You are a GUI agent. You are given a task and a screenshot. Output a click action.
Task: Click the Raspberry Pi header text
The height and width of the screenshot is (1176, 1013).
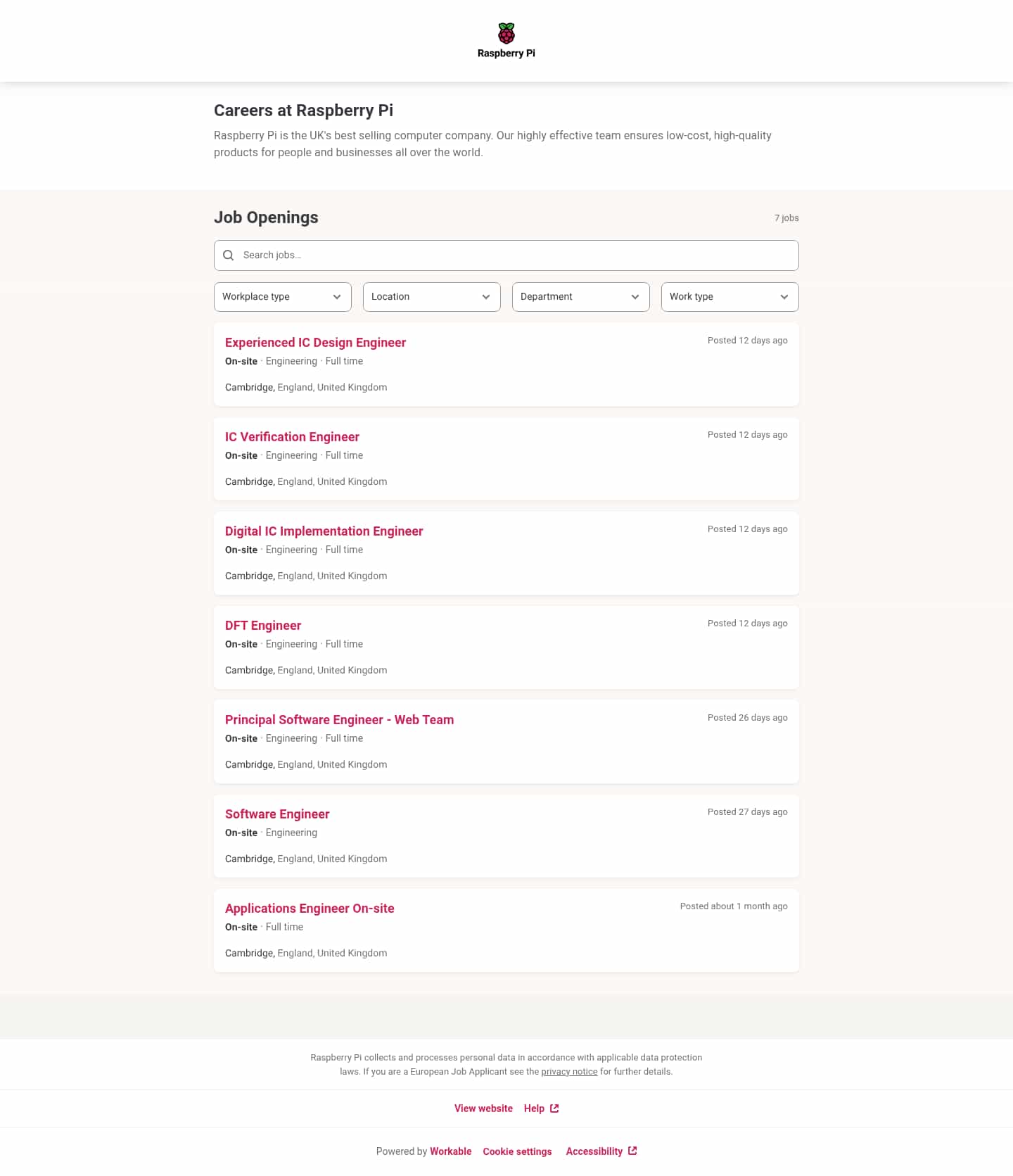tap(506, 53)
